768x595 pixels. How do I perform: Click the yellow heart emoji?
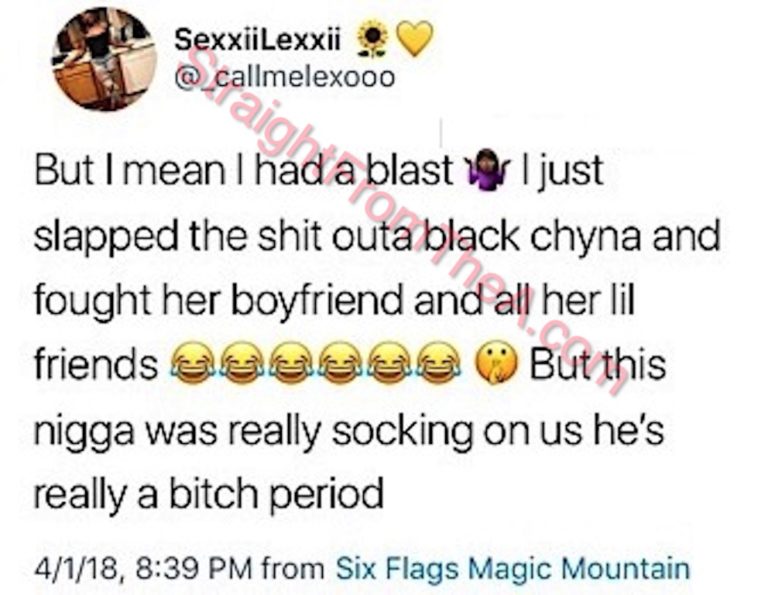(x=414, y=38)
